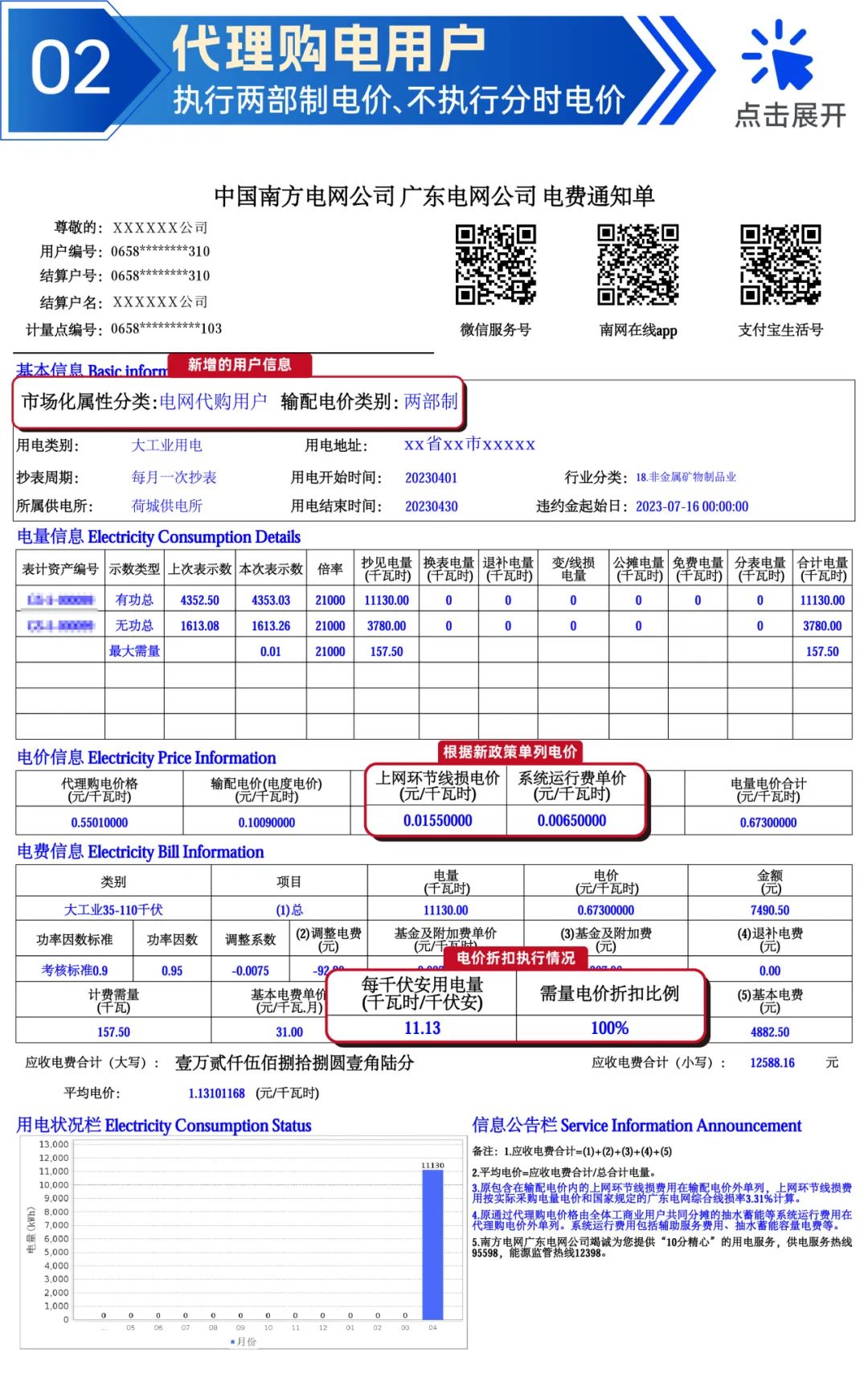Select the red 根据新政策单列电价 tag
The height and width of the screenshot is (1399, 868).
[510, 752]
